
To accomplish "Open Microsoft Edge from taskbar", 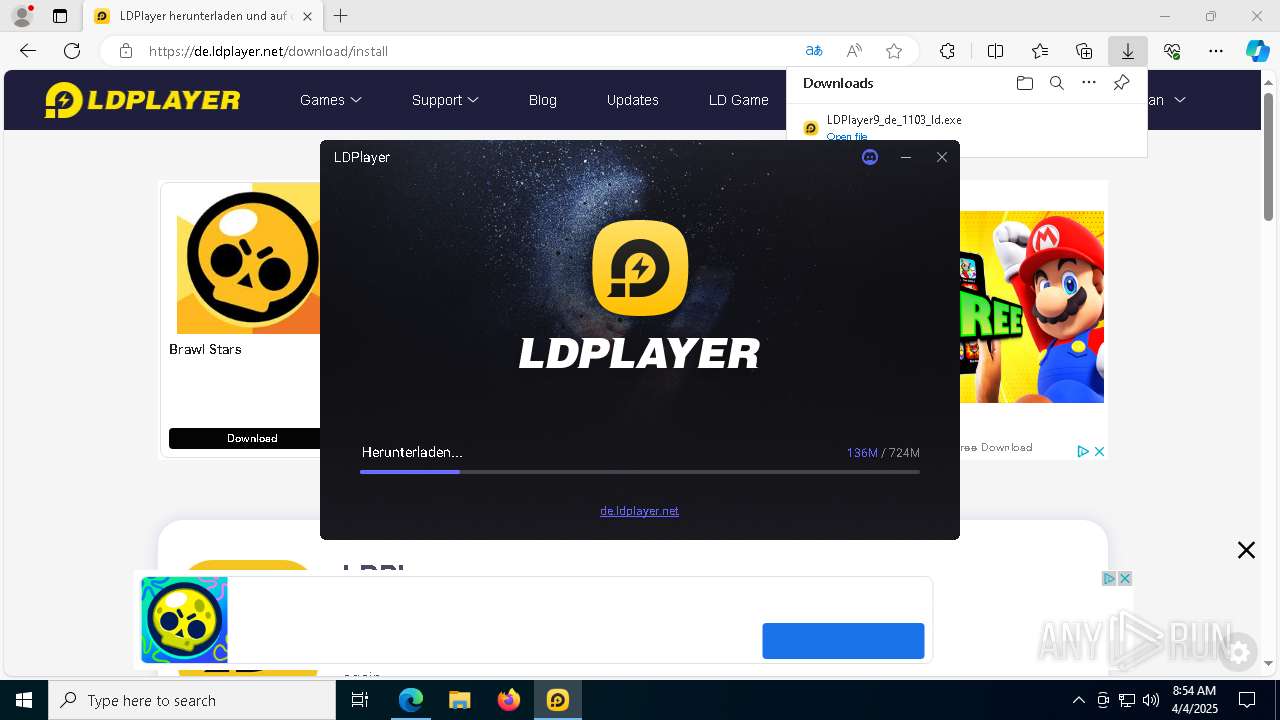I will [x=411, y=700].
